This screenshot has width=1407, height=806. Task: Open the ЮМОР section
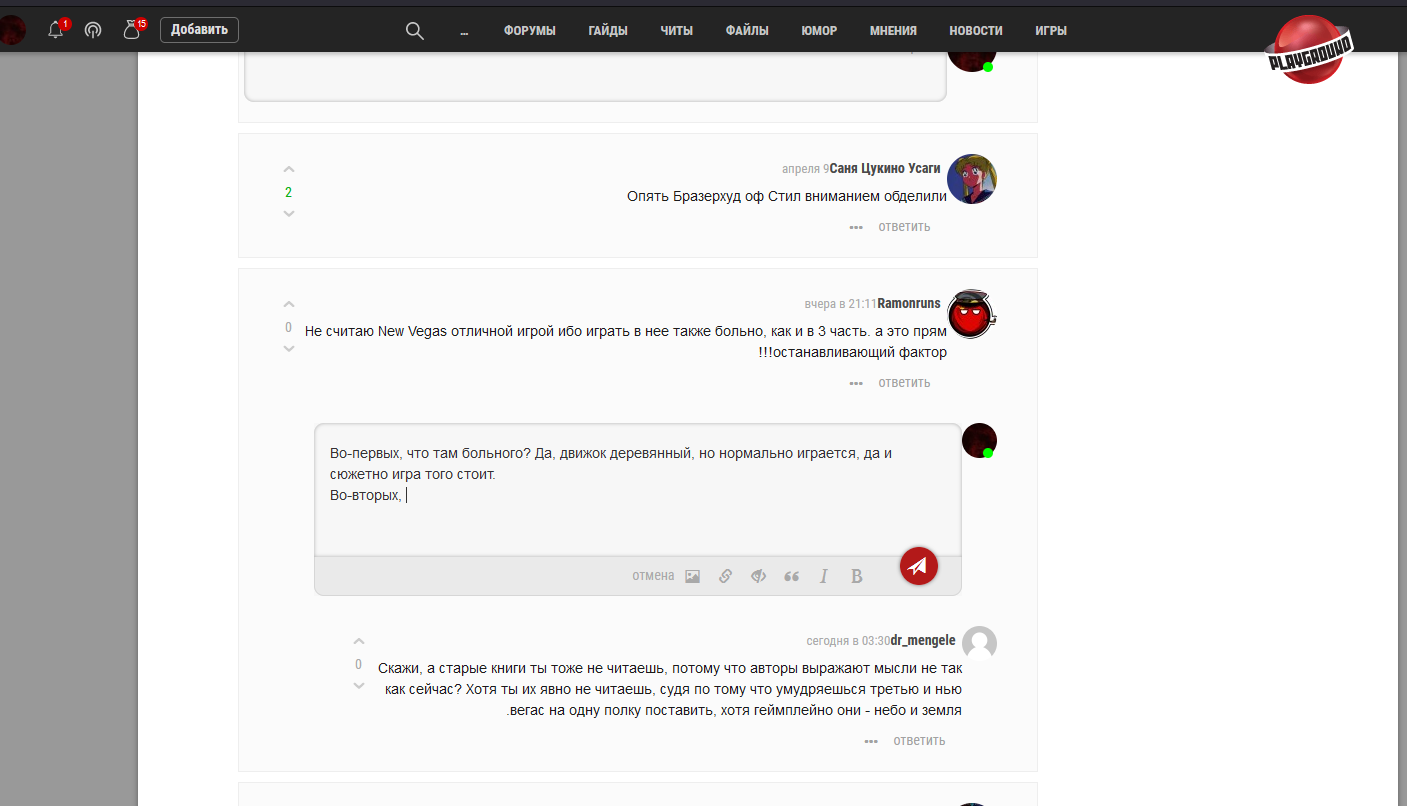819,31
